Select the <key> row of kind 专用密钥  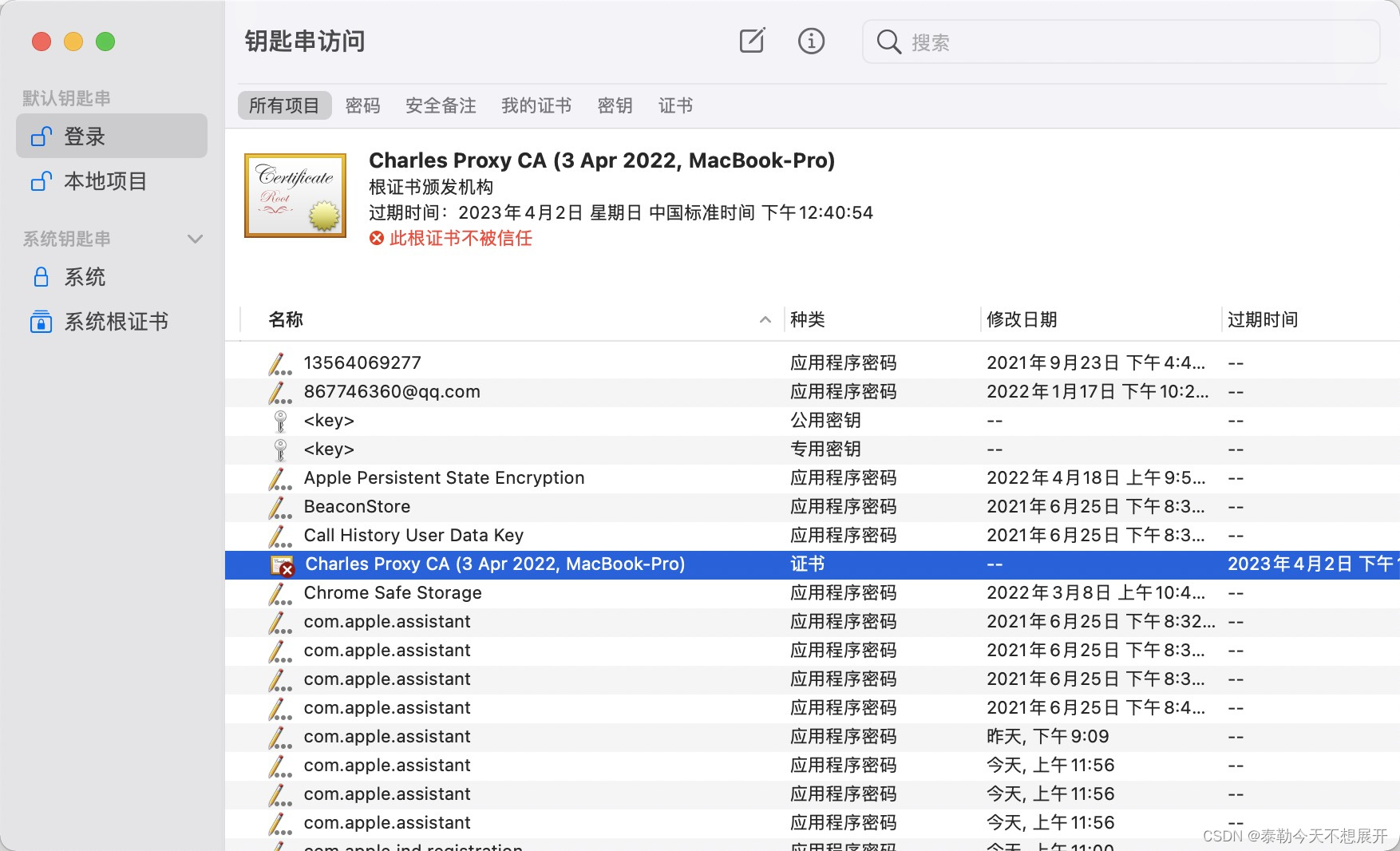click(x=813, y=449)
